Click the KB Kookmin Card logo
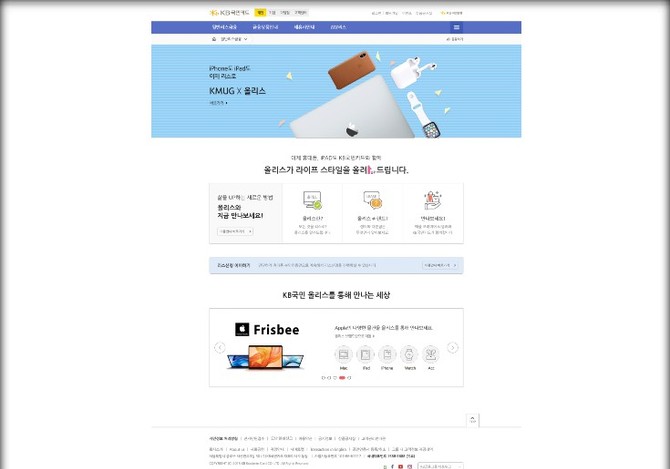The width and height of the screenshot is (670, 469). click(x=229, y=13)
